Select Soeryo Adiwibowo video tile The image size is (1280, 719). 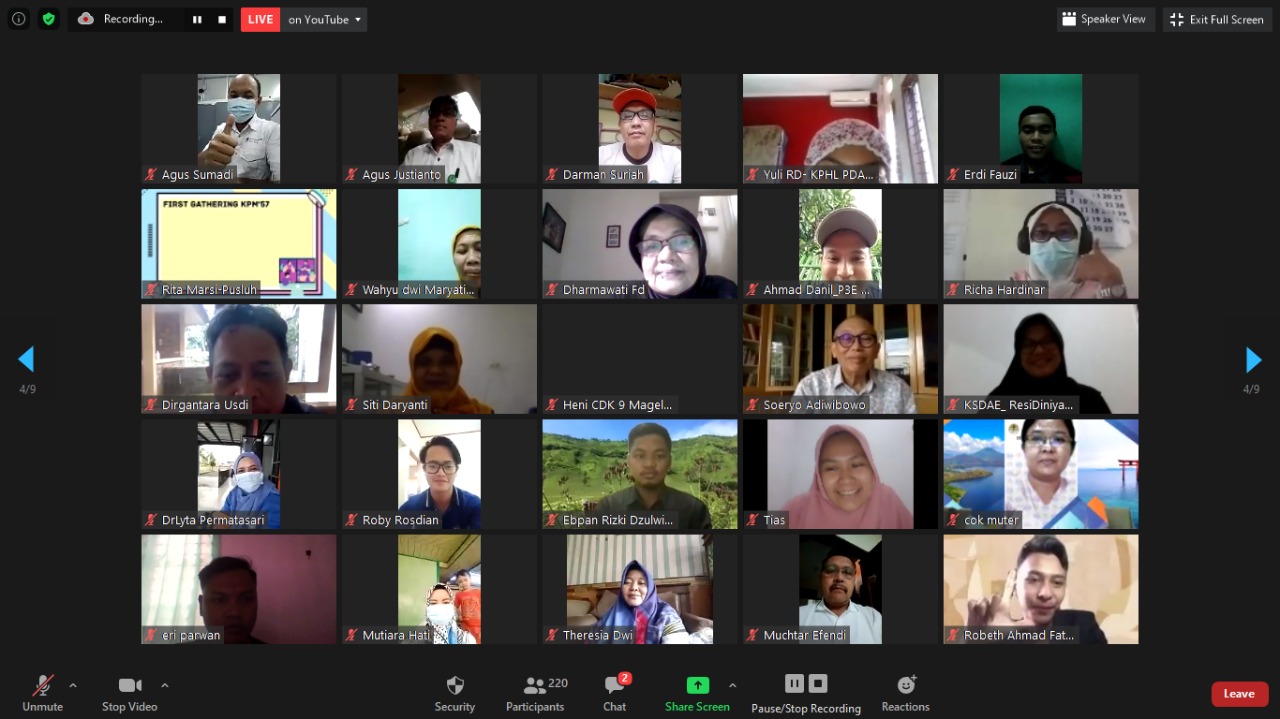point(840,359)
